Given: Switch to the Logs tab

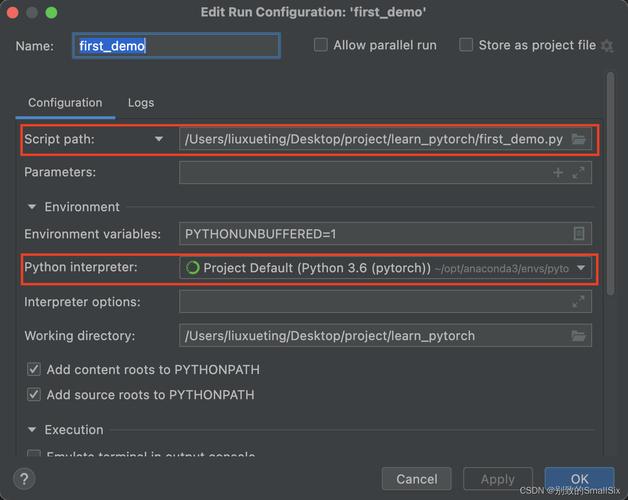Looking at the screenshot, I should tap(141, 103).
